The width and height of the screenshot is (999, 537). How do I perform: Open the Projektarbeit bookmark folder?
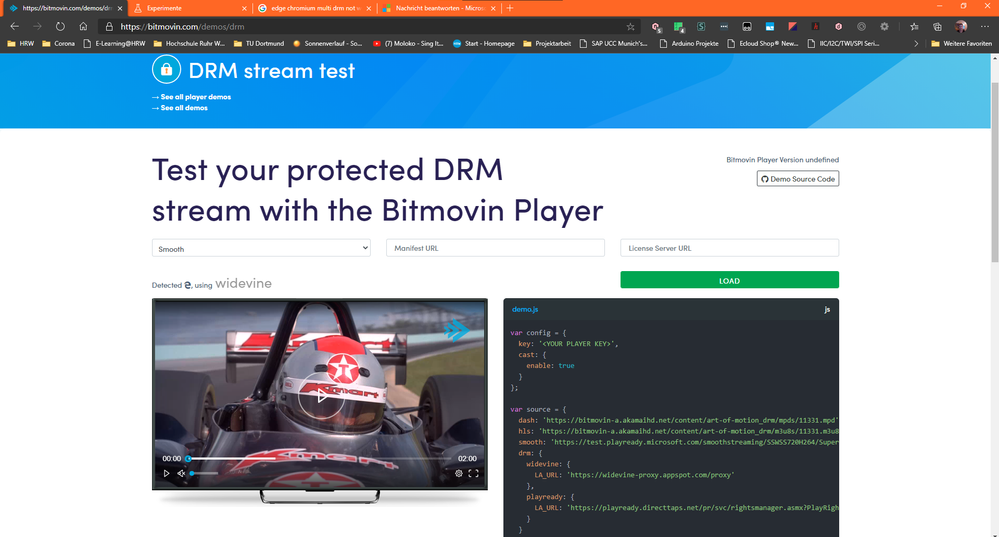coord(547,44)
